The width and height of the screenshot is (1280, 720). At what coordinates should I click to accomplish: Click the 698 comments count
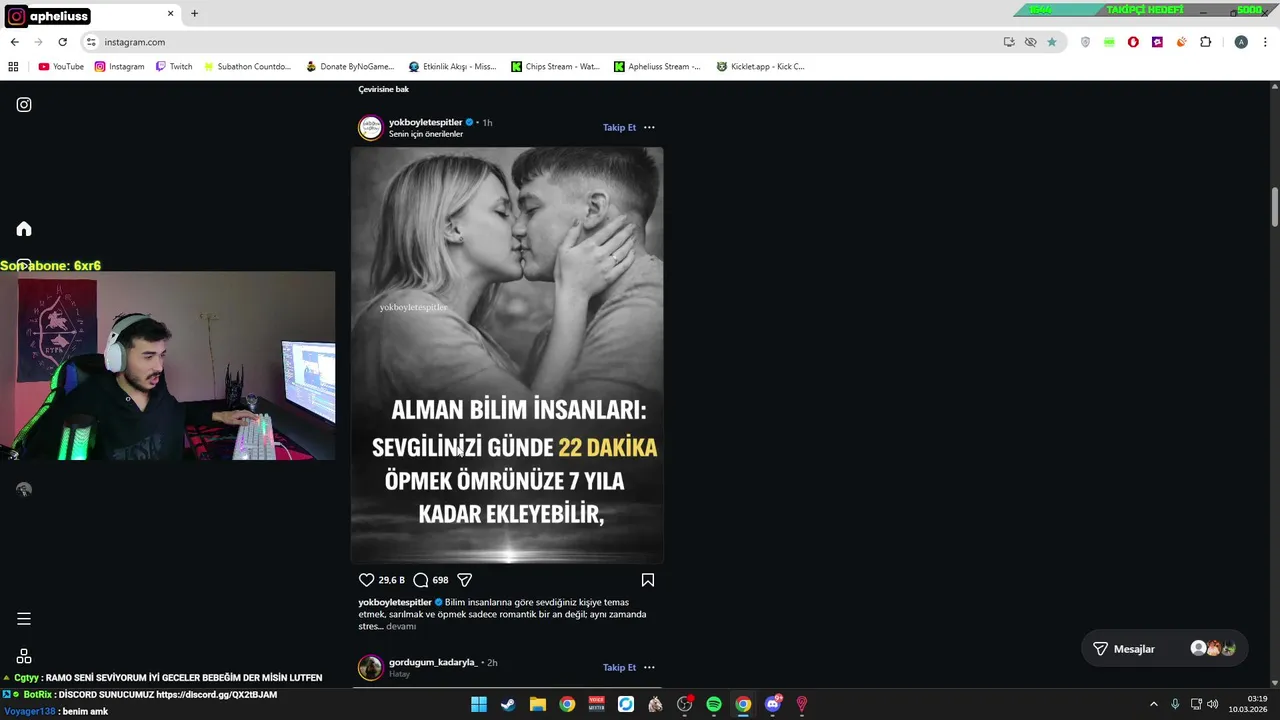click(440, 580)
